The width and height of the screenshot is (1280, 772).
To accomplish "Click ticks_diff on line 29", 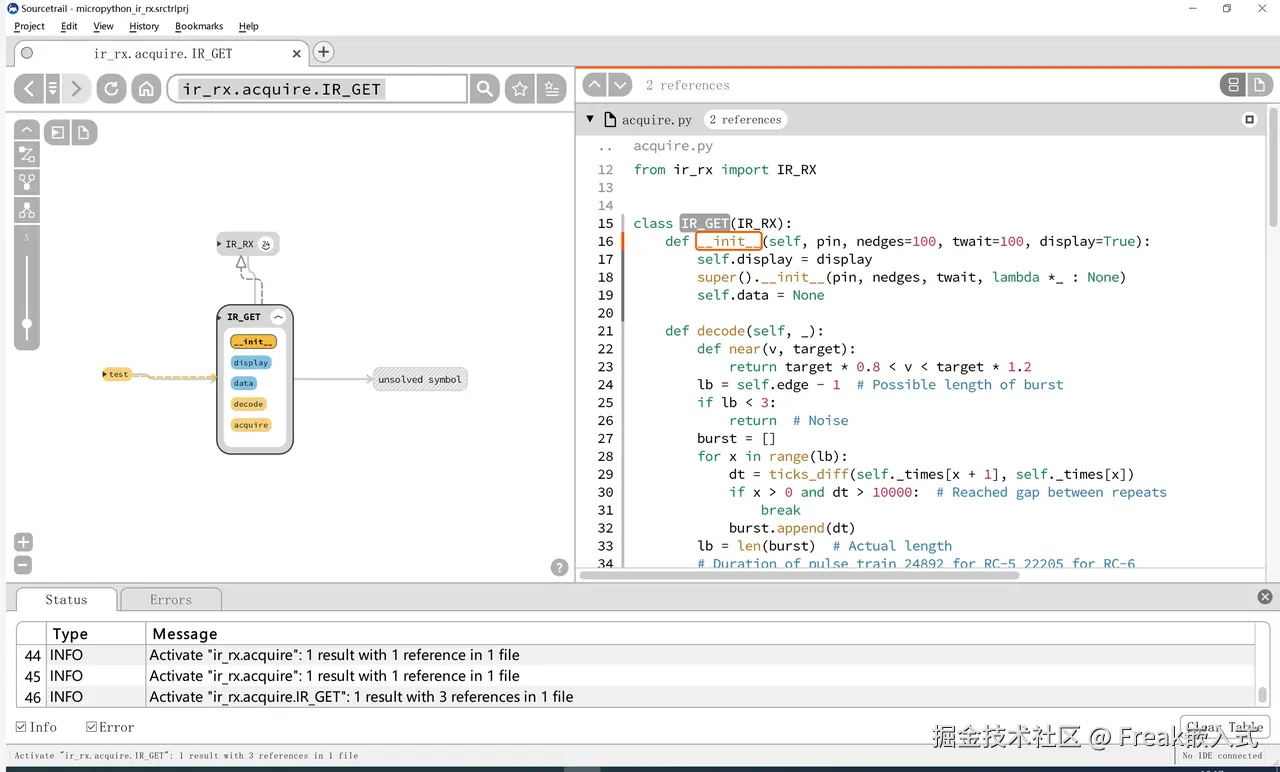I will click(x=808, y=474).
